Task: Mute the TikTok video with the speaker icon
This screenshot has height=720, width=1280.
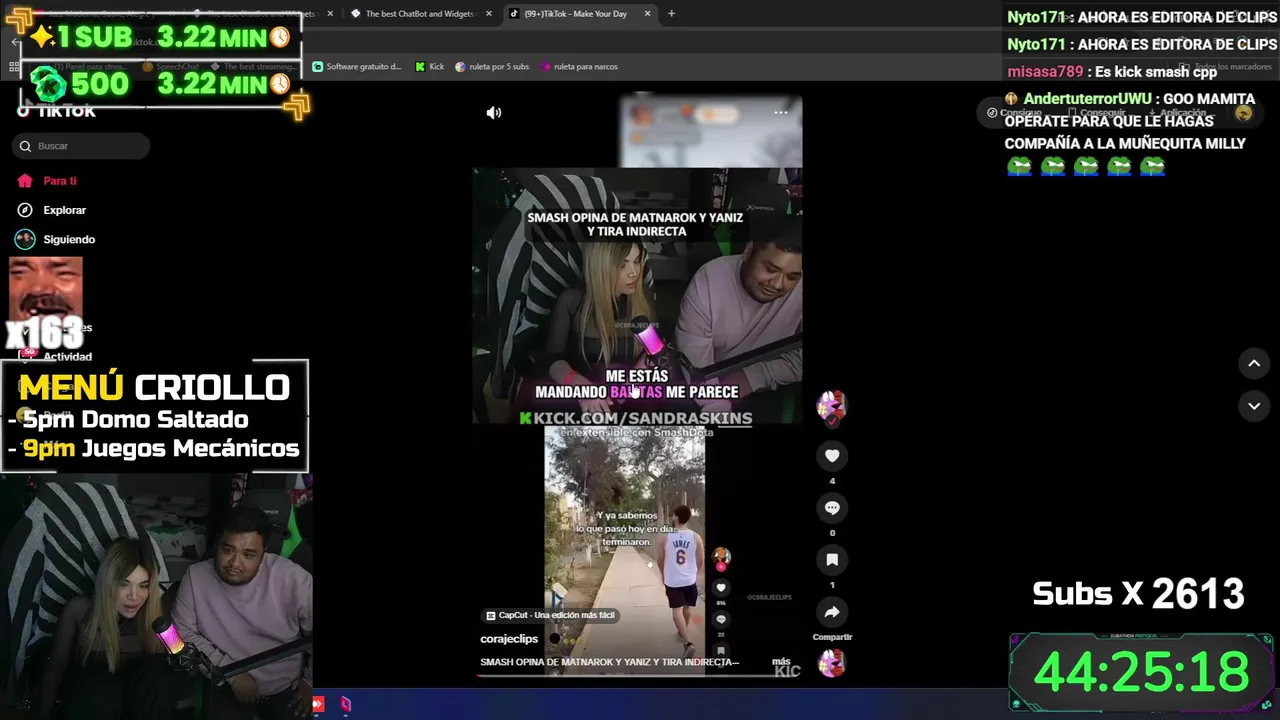Action: click(493, 113)
